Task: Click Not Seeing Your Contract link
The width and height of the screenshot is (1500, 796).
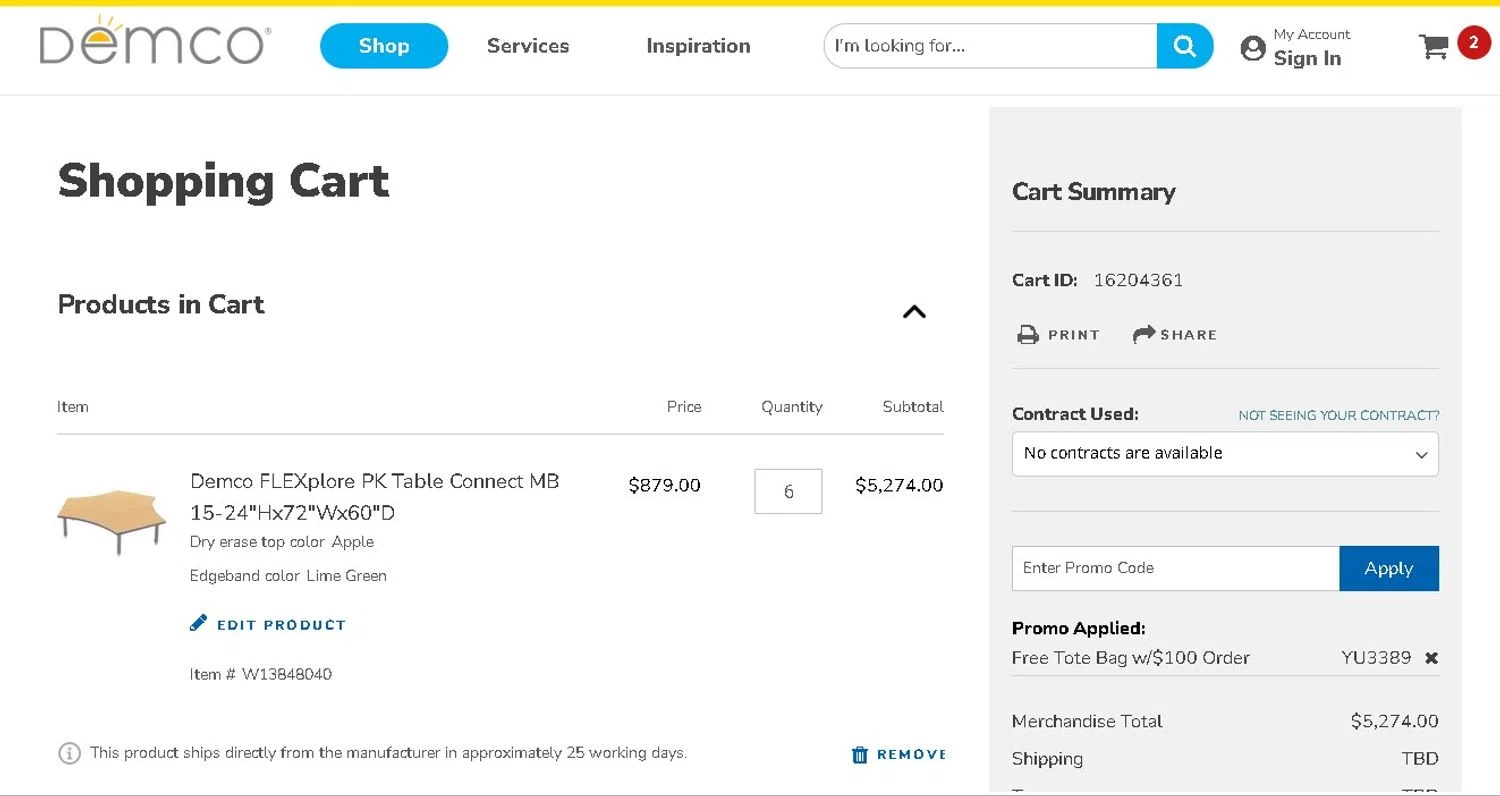Action: point(1338,415)
